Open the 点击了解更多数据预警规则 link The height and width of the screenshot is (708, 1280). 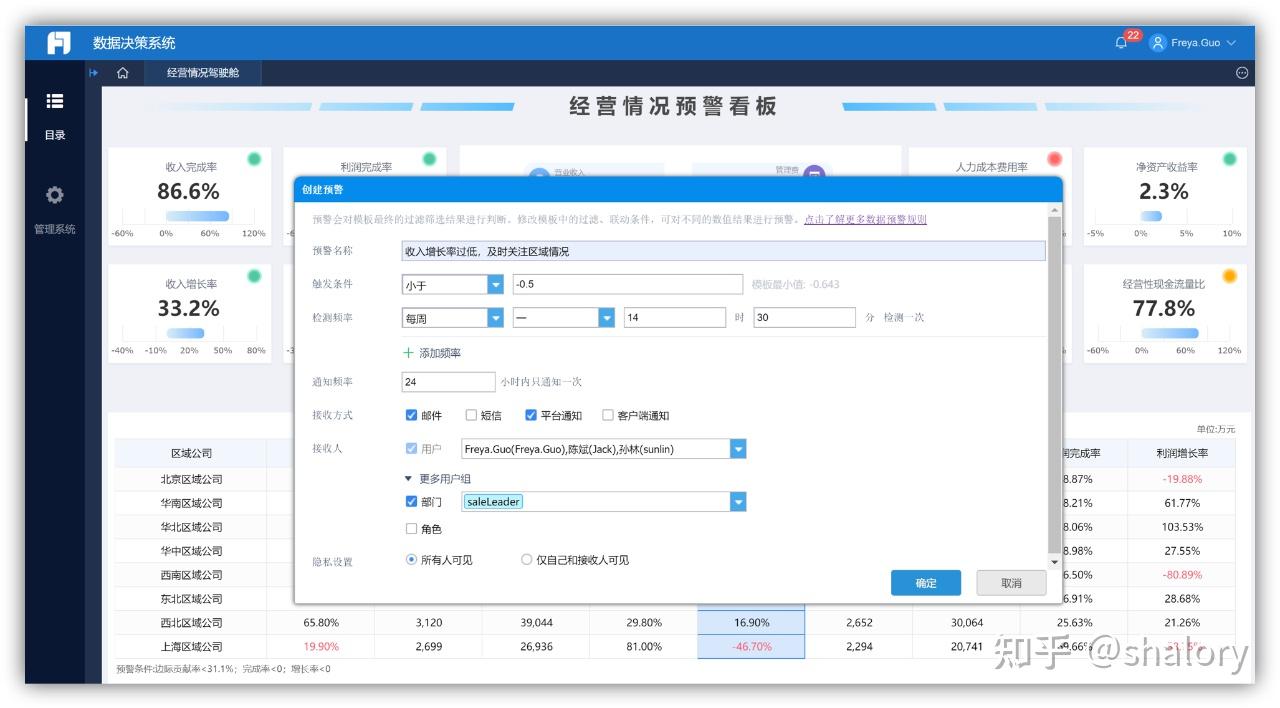click(x=866, y=218)
